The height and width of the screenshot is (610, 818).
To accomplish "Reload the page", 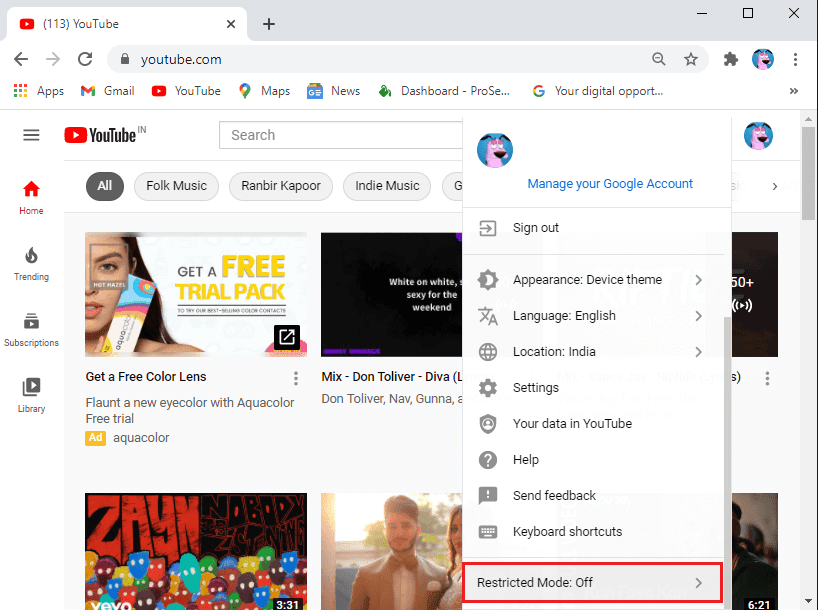I will tap(85, 59).
